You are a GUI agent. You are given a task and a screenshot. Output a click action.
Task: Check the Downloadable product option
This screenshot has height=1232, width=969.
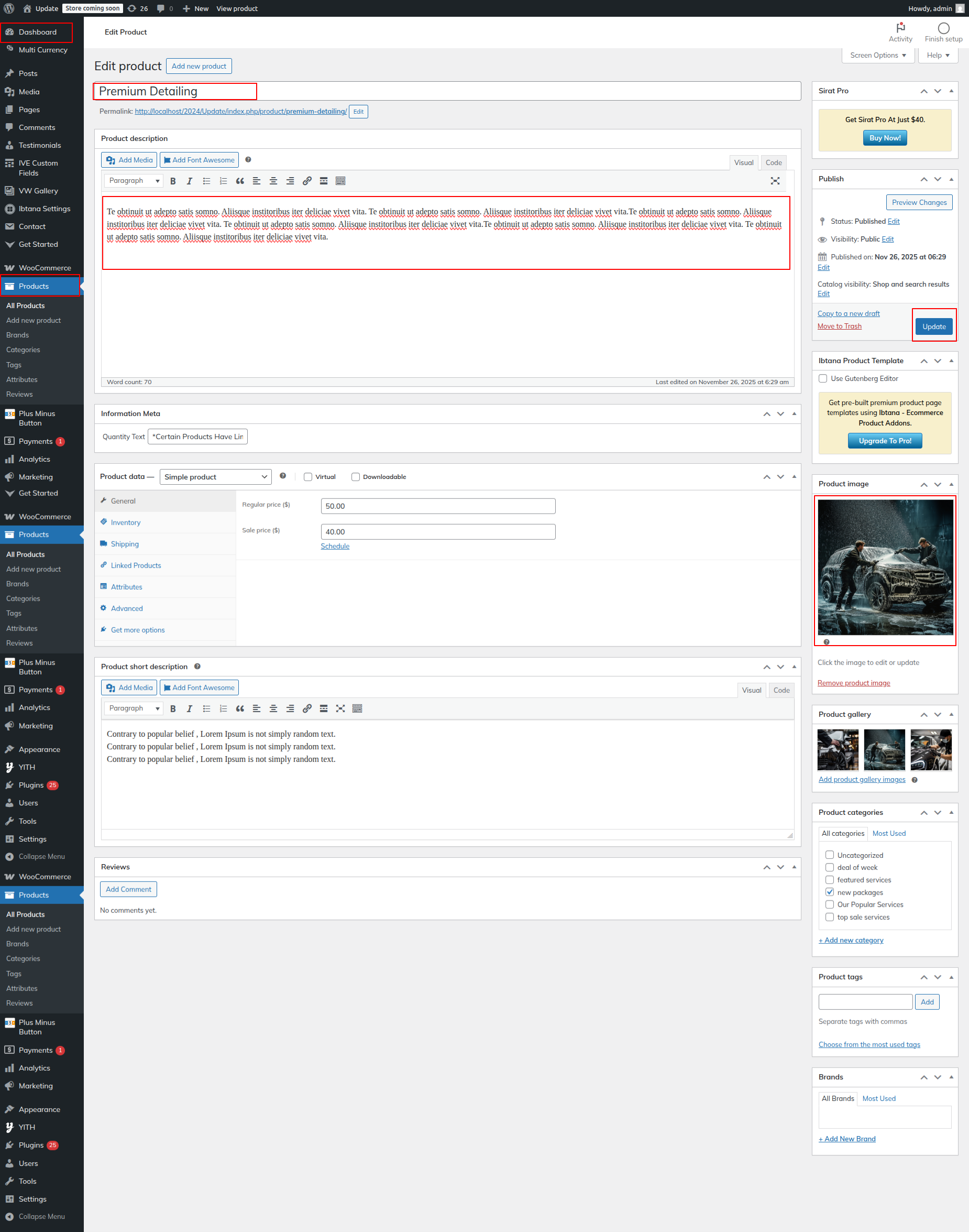coord(356,477)
